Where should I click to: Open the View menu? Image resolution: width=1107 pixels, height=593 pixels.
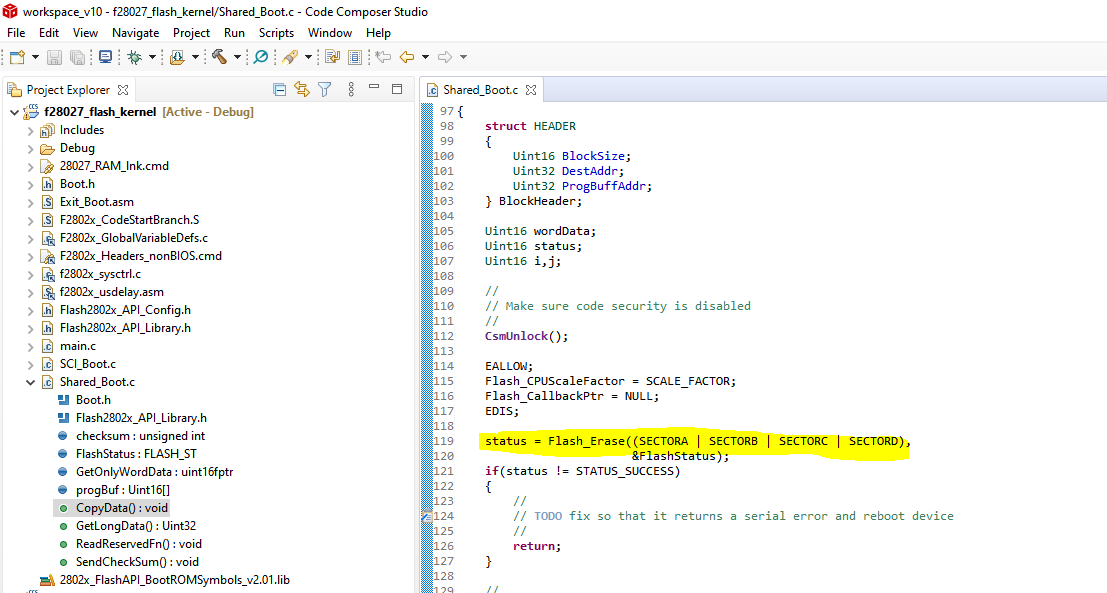pos(85,33)
